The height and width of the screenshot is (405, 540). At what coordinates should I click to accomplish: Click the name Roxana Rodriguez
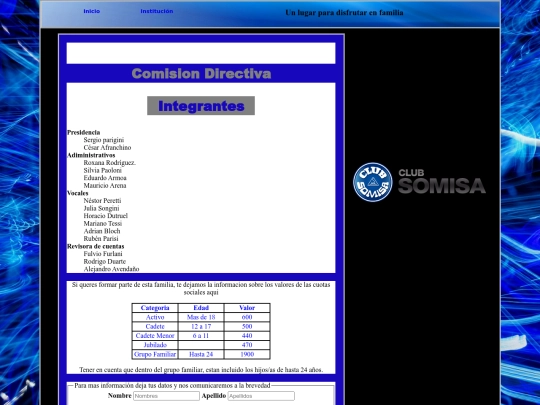point(110,163)
